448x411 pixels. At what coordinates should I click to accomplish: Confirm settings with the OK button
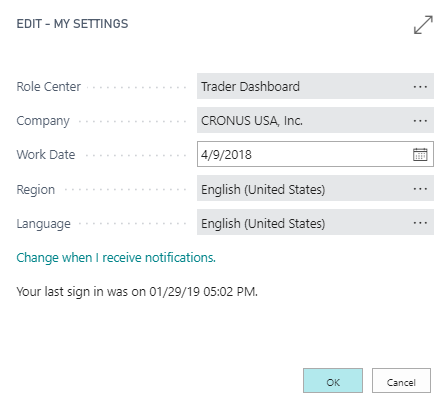pyautogui.click(x=333, y=381)
